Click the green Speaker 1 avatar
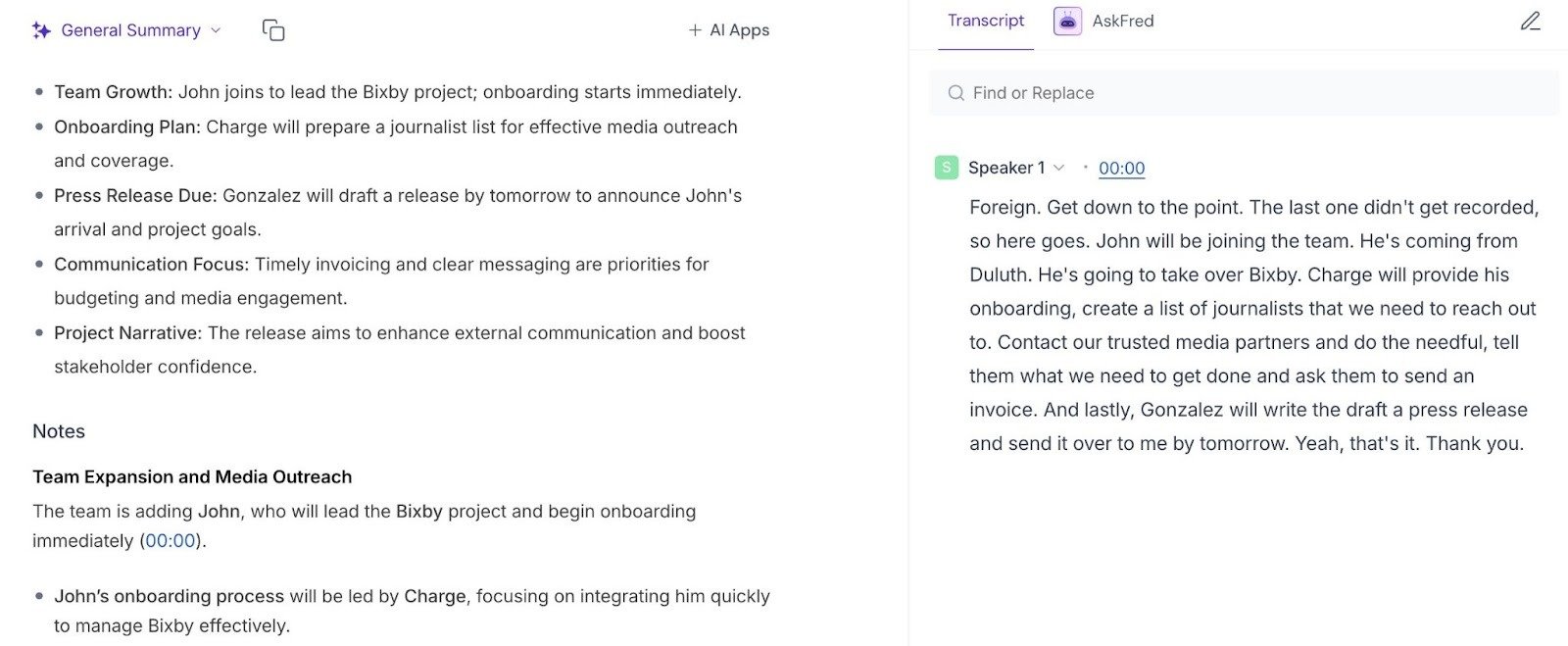The height and width of the screenshot is (646, 1568). point(946,168)
